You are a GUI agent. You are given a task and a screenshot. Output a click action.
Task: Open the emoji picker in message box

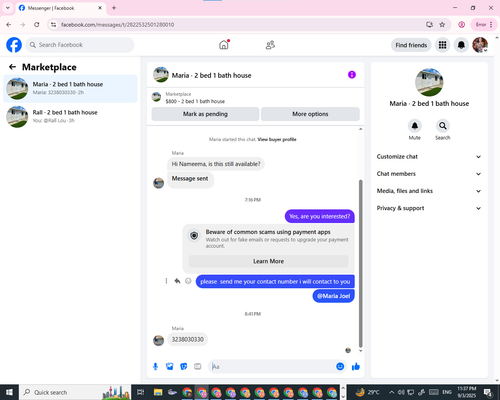click(x=340, y=366)
